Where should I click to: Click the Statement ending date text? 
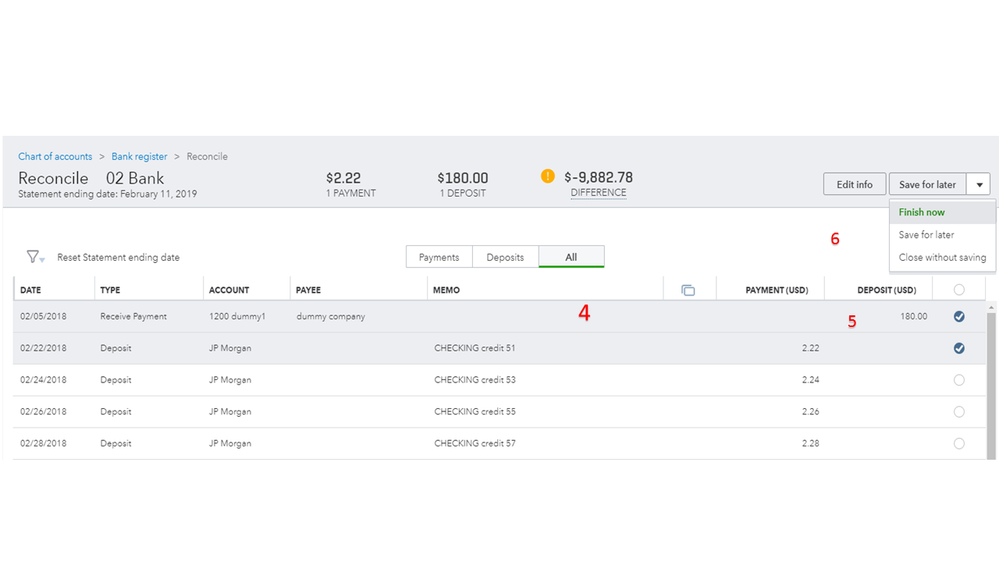[107, 194]
